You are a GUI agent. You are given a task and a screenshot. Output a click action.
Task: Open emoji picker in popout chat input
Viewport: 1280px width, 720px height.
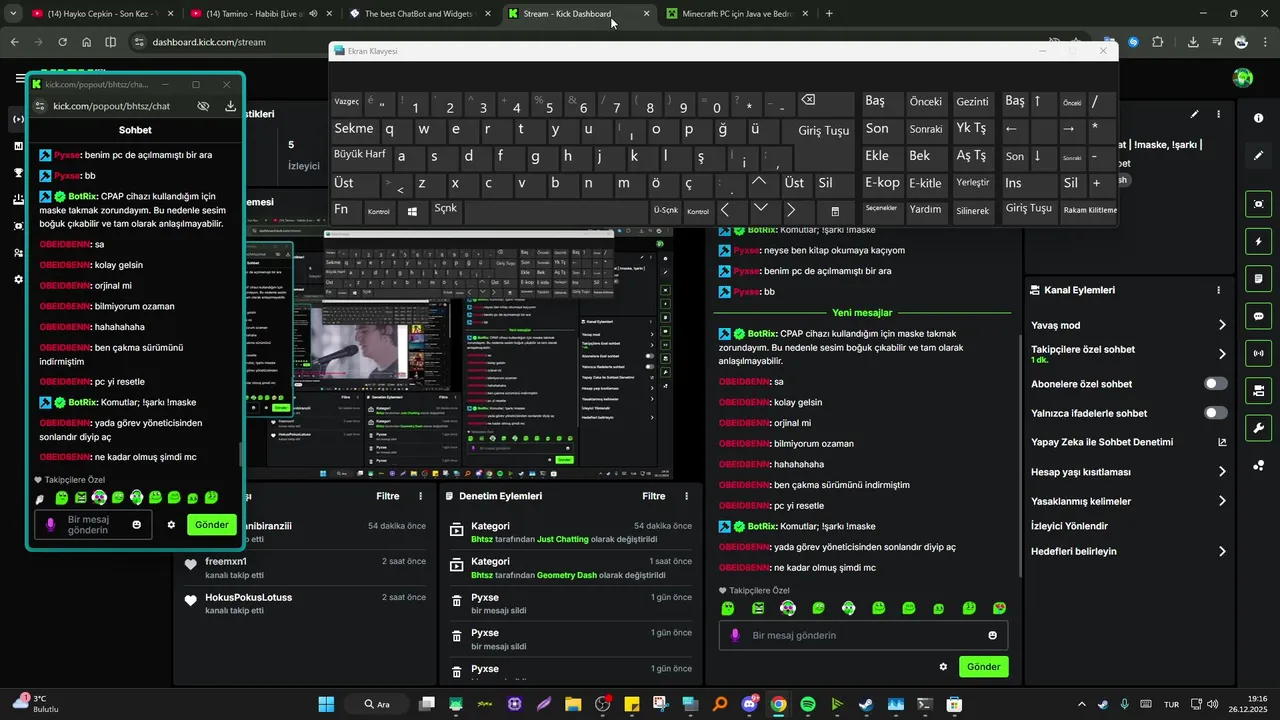[137, 524]
